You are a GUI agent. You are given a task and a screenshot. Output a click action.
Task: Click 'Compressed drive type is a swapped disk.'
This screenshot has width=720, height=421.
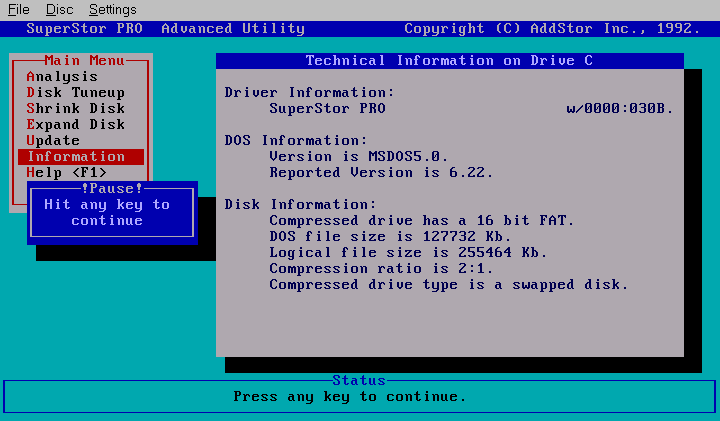pos(449,285)
